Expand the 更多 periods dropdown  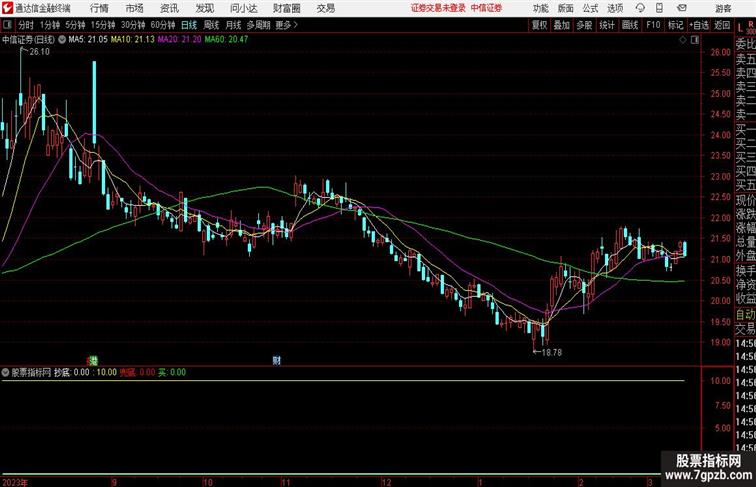point(286,25)
